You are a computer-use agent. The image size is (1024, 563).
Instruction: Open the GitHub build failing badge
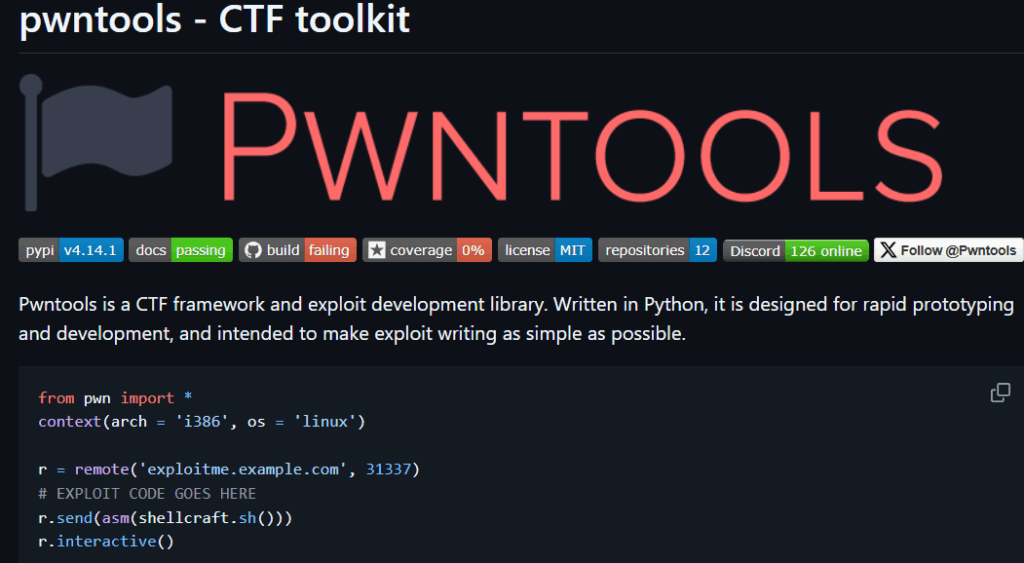tap(296, 250)
